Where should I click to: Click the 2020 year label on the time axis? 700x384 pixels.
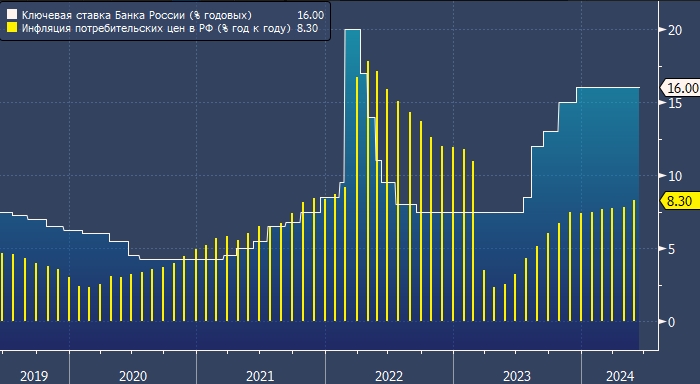133,376
